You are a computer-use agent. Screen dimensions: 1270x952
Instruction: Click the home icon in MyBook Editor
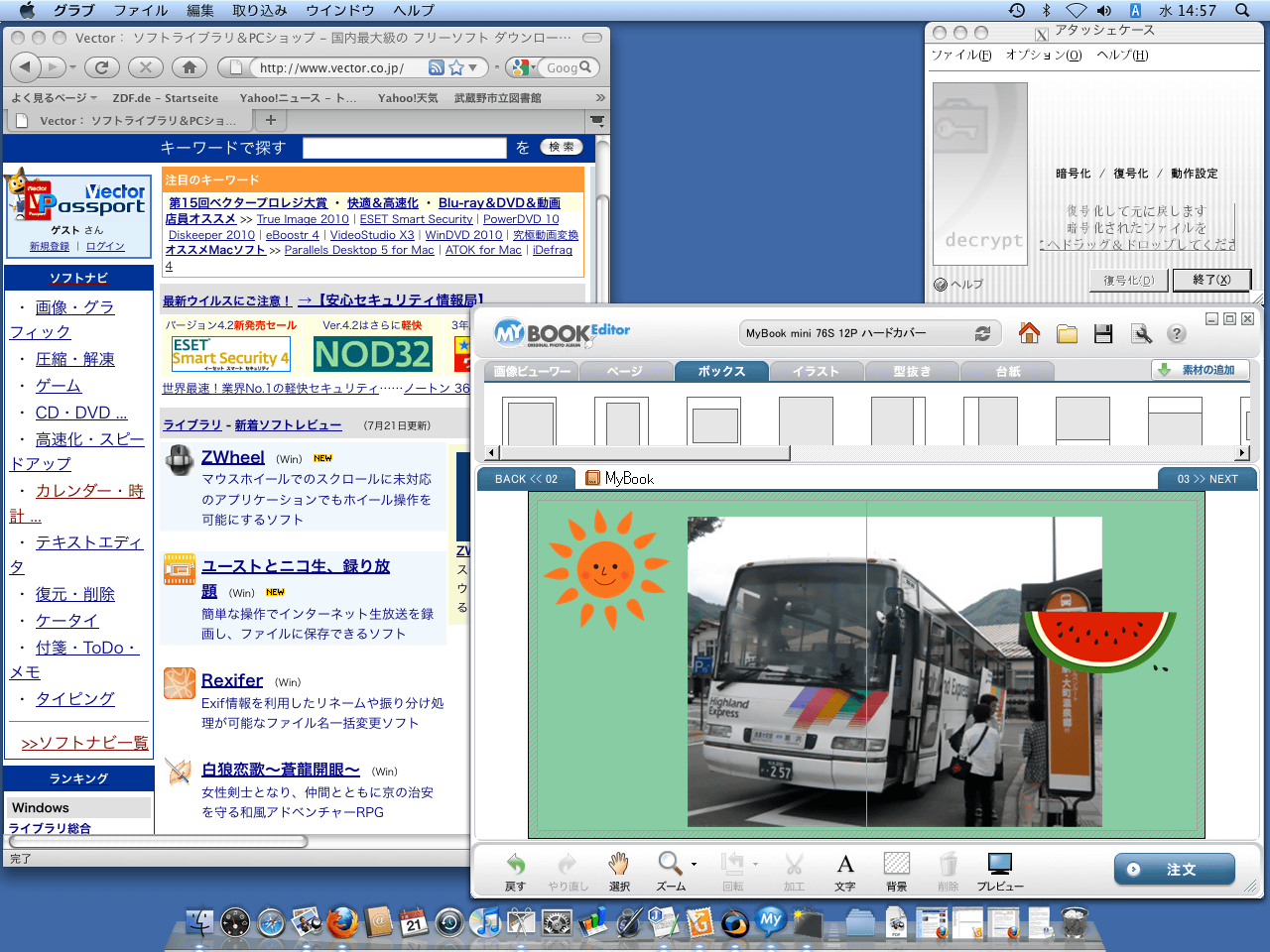[1030, 333]
